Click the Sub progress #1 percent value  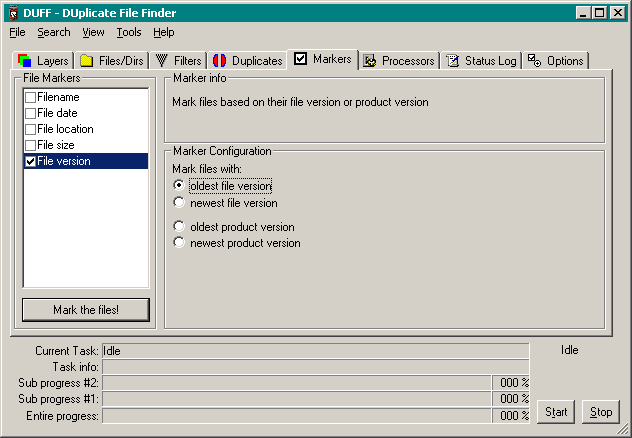[x=511, y=399]
